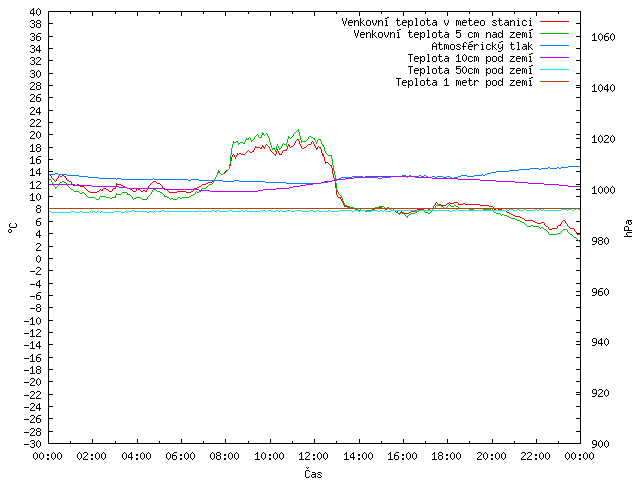Image resolution: width=640 pixels, height=480 pixels.
Task: Click the green curve peak near 11:00
Action: (x=298, y=130)
